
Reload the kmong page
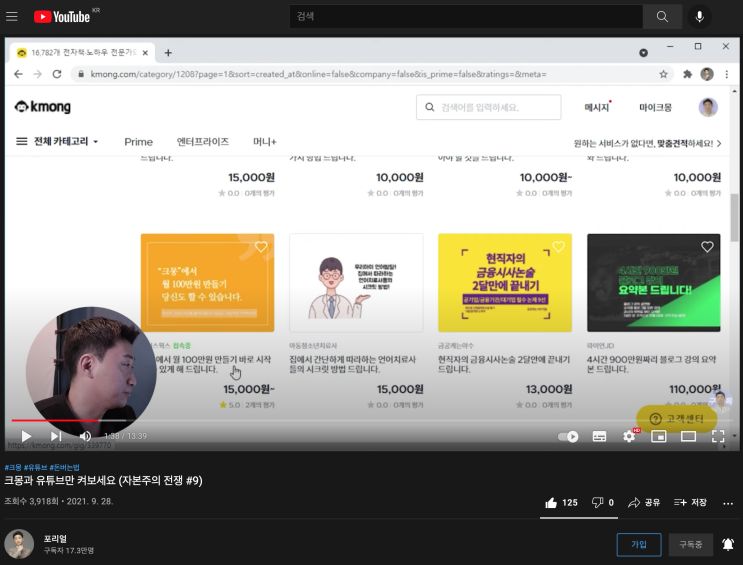pyautogui.click(x=57, y=74)
